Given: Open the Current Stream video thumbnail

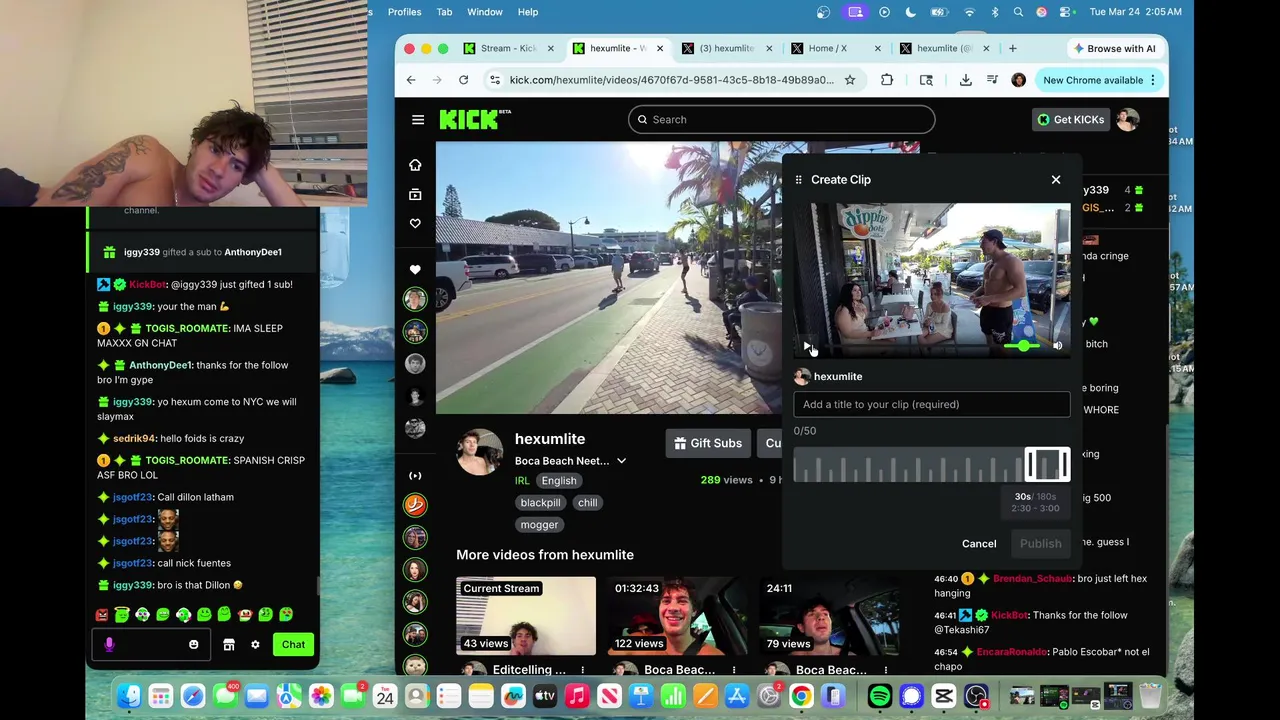Looking at the screenshot, I should tap(526, 616).
